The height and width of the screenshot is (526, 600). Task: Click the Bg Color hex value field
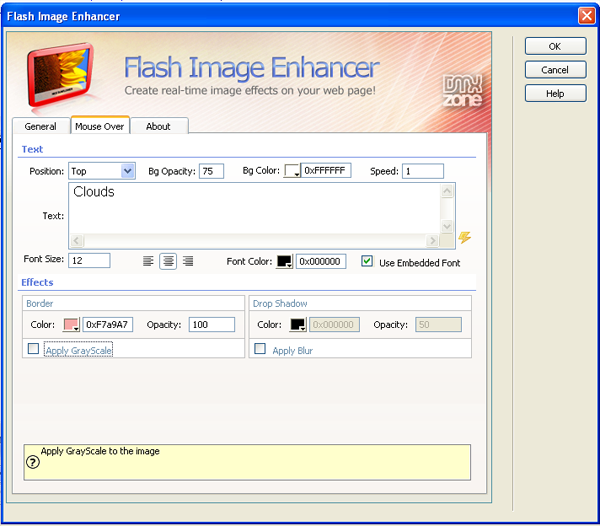[x=326, y=171]
